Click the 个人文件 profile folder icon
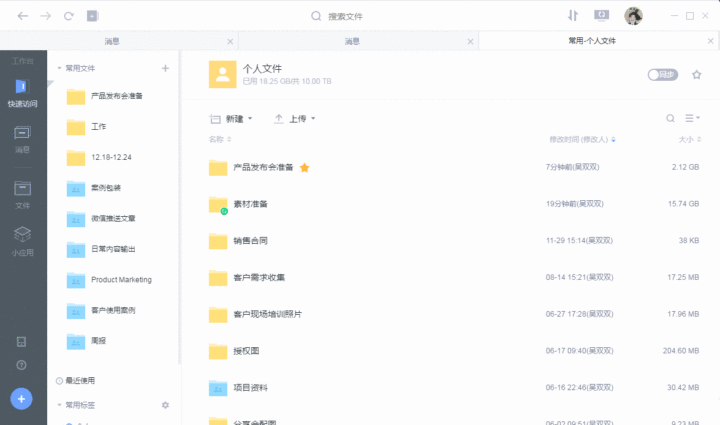 click(x=223, y=74)
